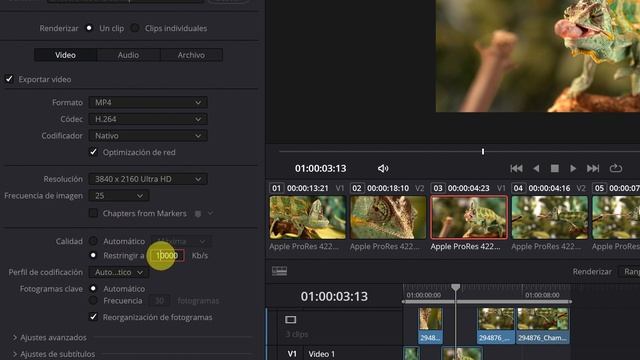Select Restringir a quality radio button
Screen dimensions: 640x360
click(93, 256)
